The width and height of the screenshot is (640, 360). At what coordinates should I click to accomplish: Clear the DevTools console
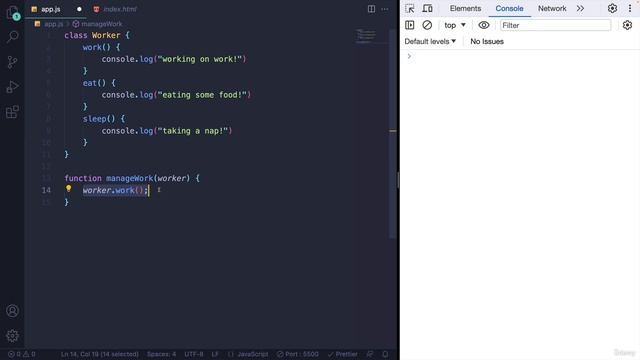pos(427,25)
